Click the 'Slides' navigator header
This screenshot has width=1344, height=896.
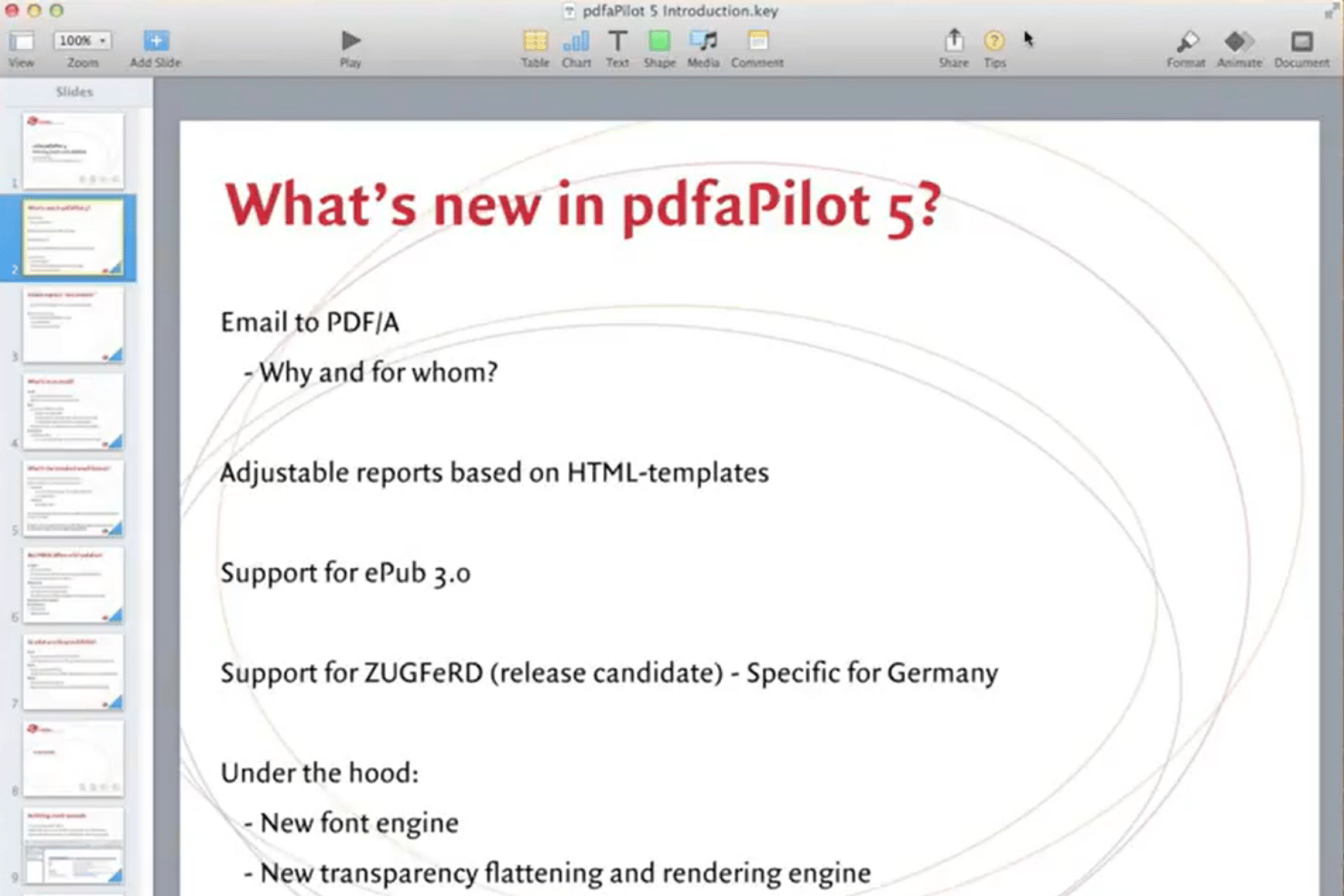click(x=74, y=92)
